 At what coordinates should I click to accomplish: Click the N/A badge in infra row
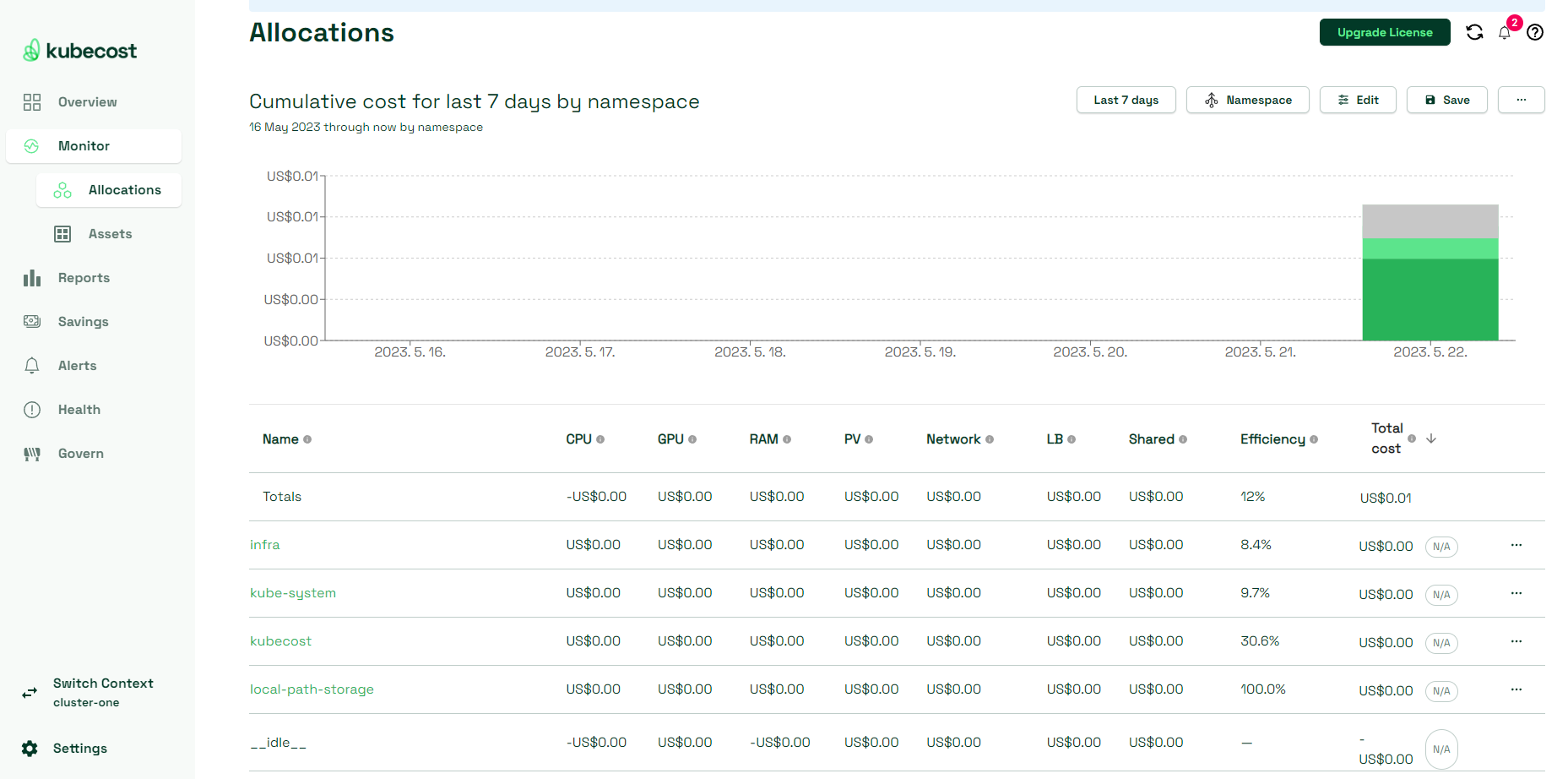1441,547
